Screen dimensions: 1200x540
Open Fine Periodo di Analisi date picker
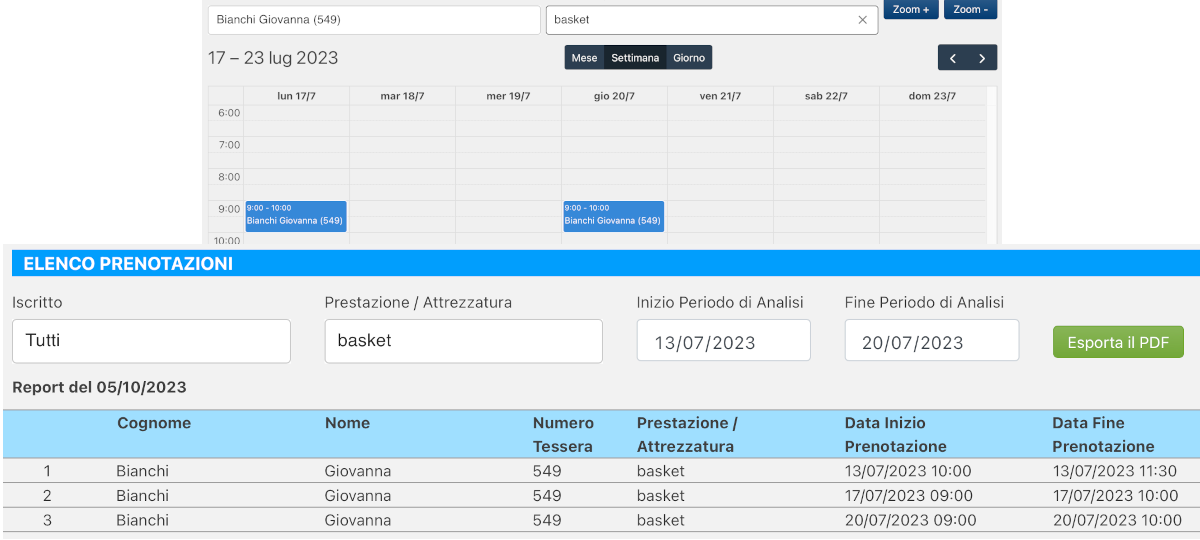coord(931,342)
